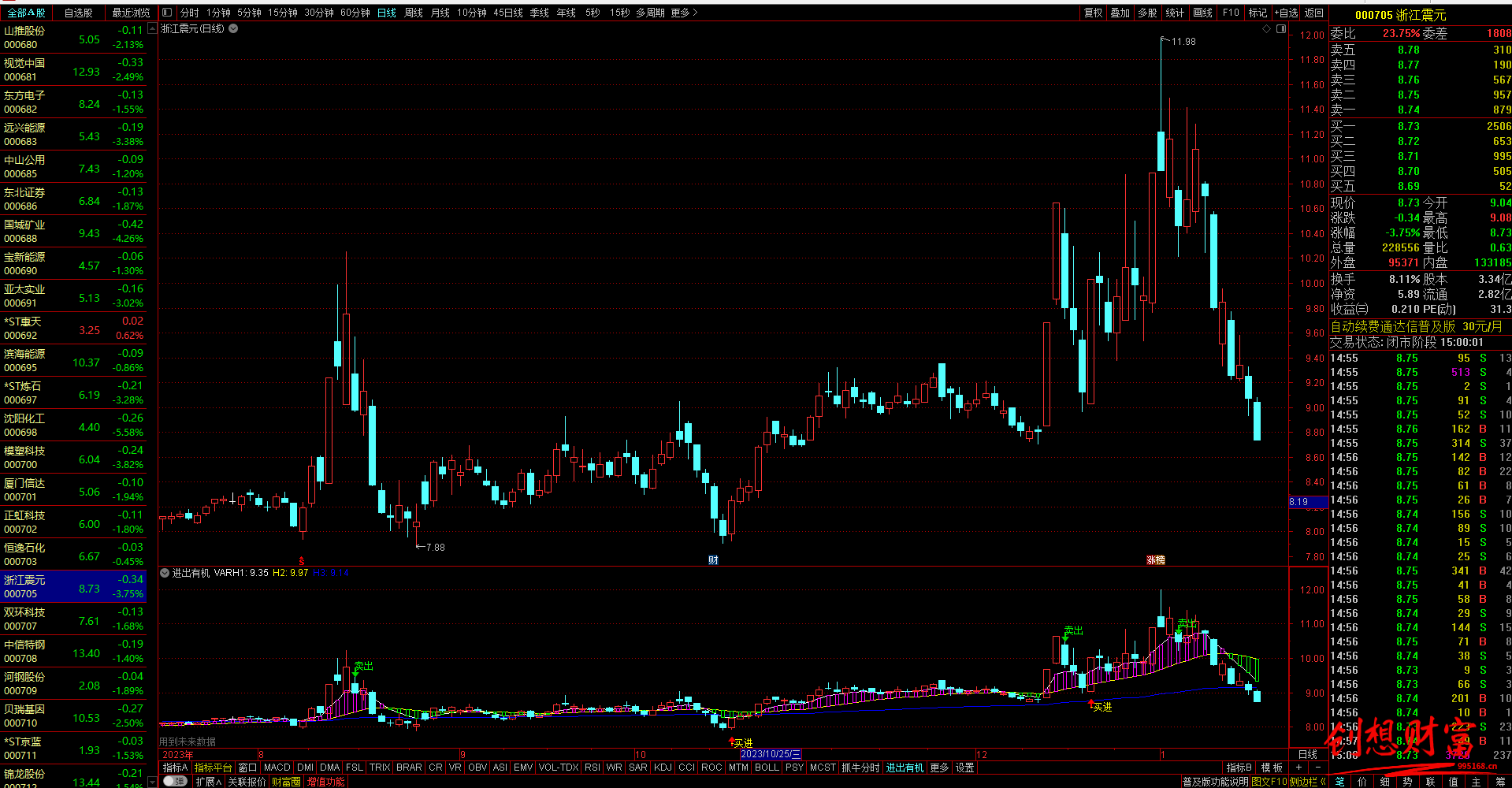Viewport: 1512px width, 788px height.
Task: Open the dropdown arrow beside 浙江震元(日线)
Action: [233, 28]
